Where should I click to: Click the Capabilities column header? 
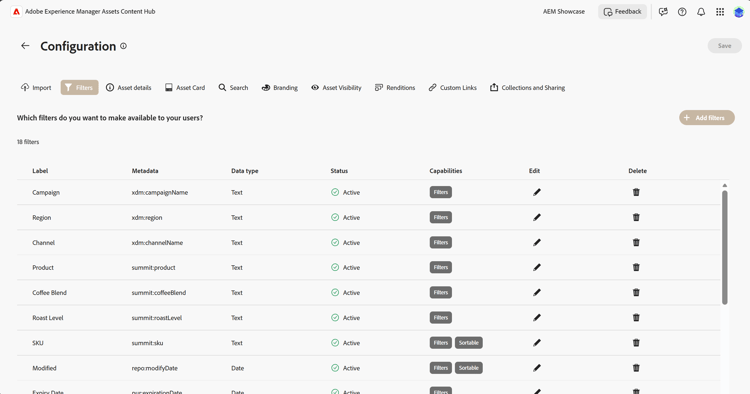(x=446, y=171)
